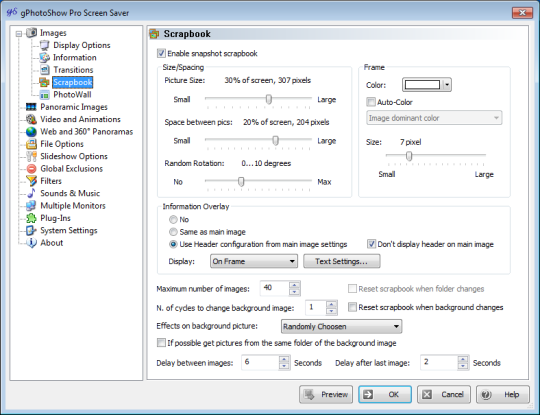Click the Delay after last image field
Viewport: 540px width, 415px height.
tap(439, 362)
